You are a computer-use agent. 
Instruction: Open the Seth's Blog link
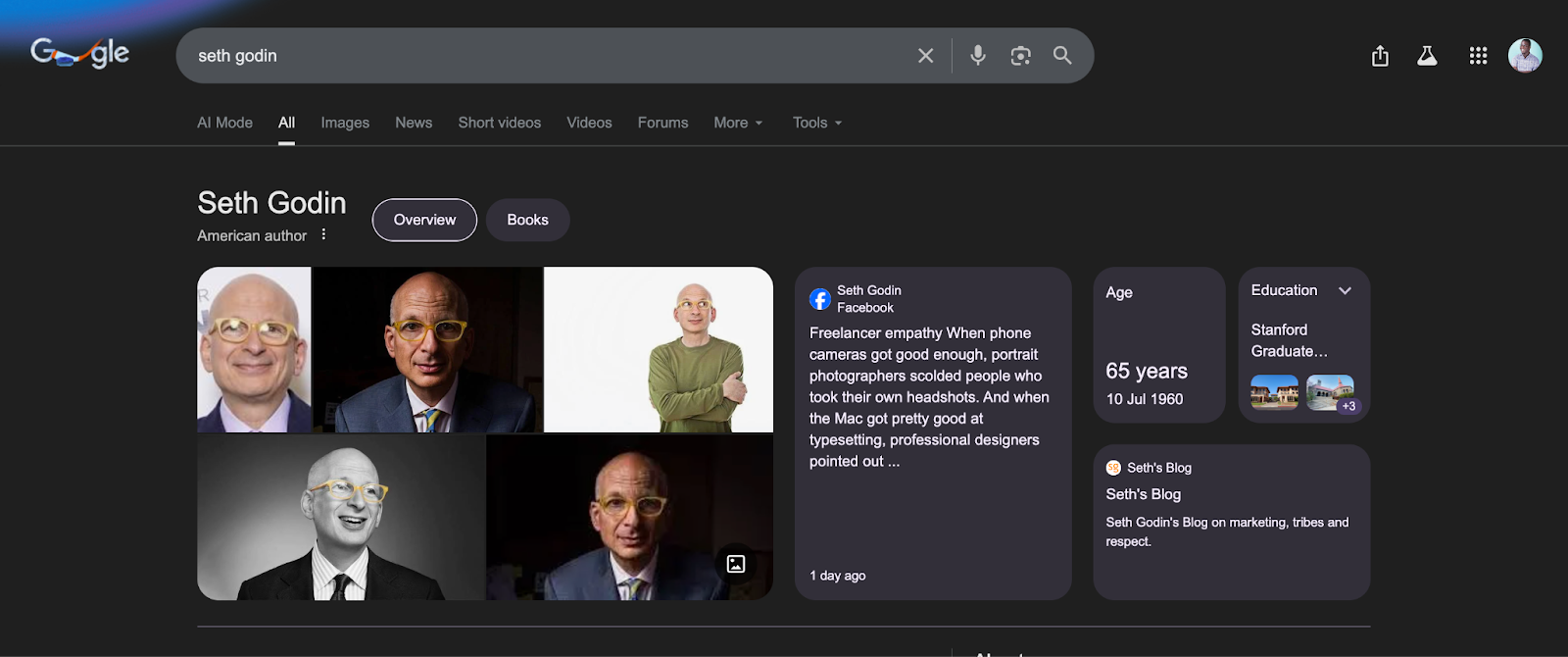(1143, 494)
